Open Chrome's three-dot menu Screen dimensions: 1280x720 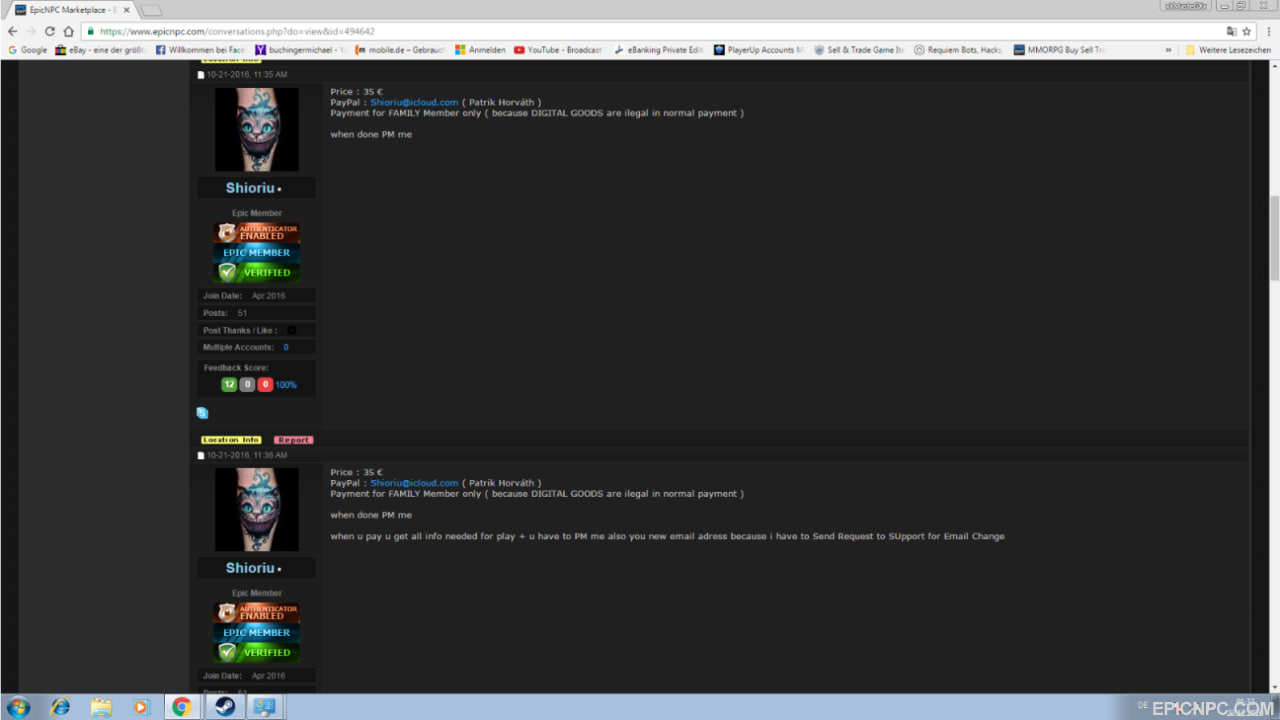coord(1266,31)
